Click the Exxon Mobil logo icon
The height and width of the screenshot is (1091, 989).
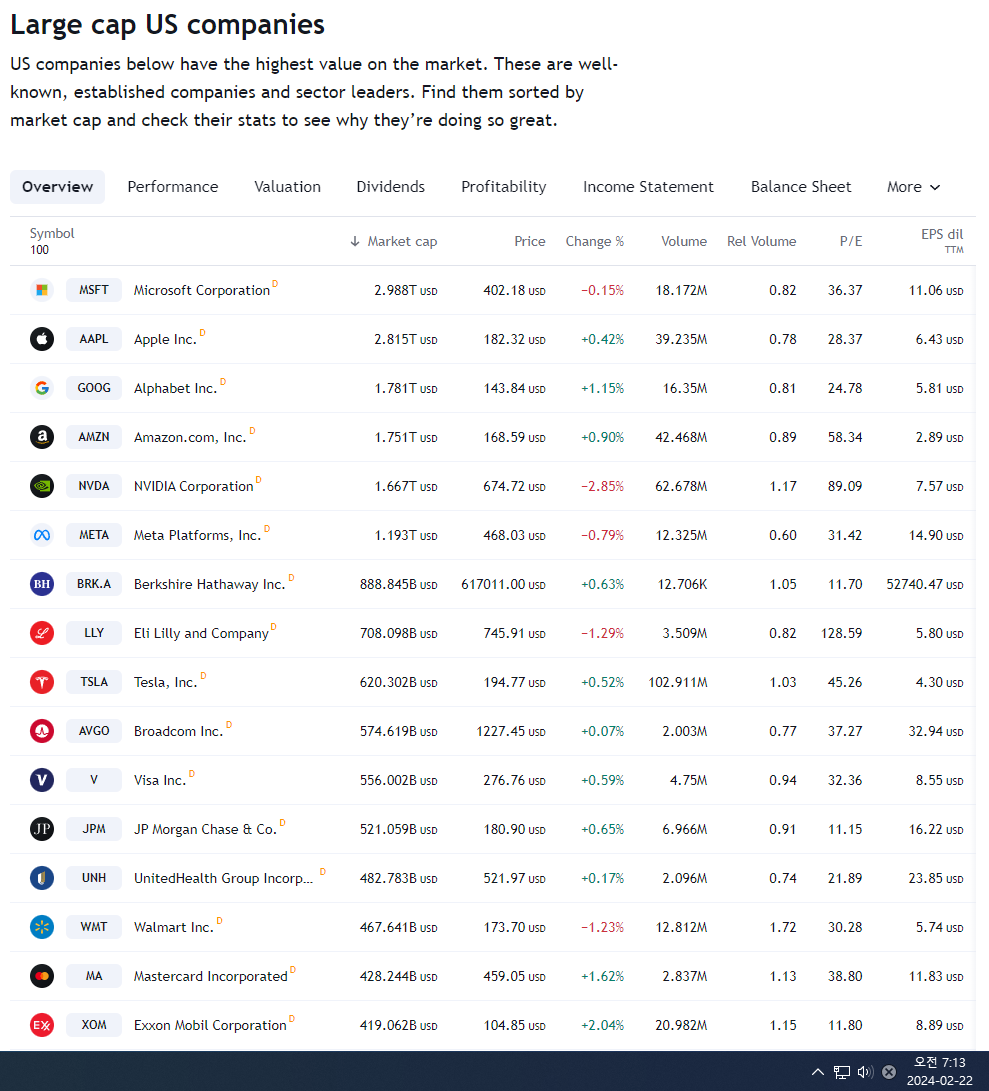point(42,1025)
